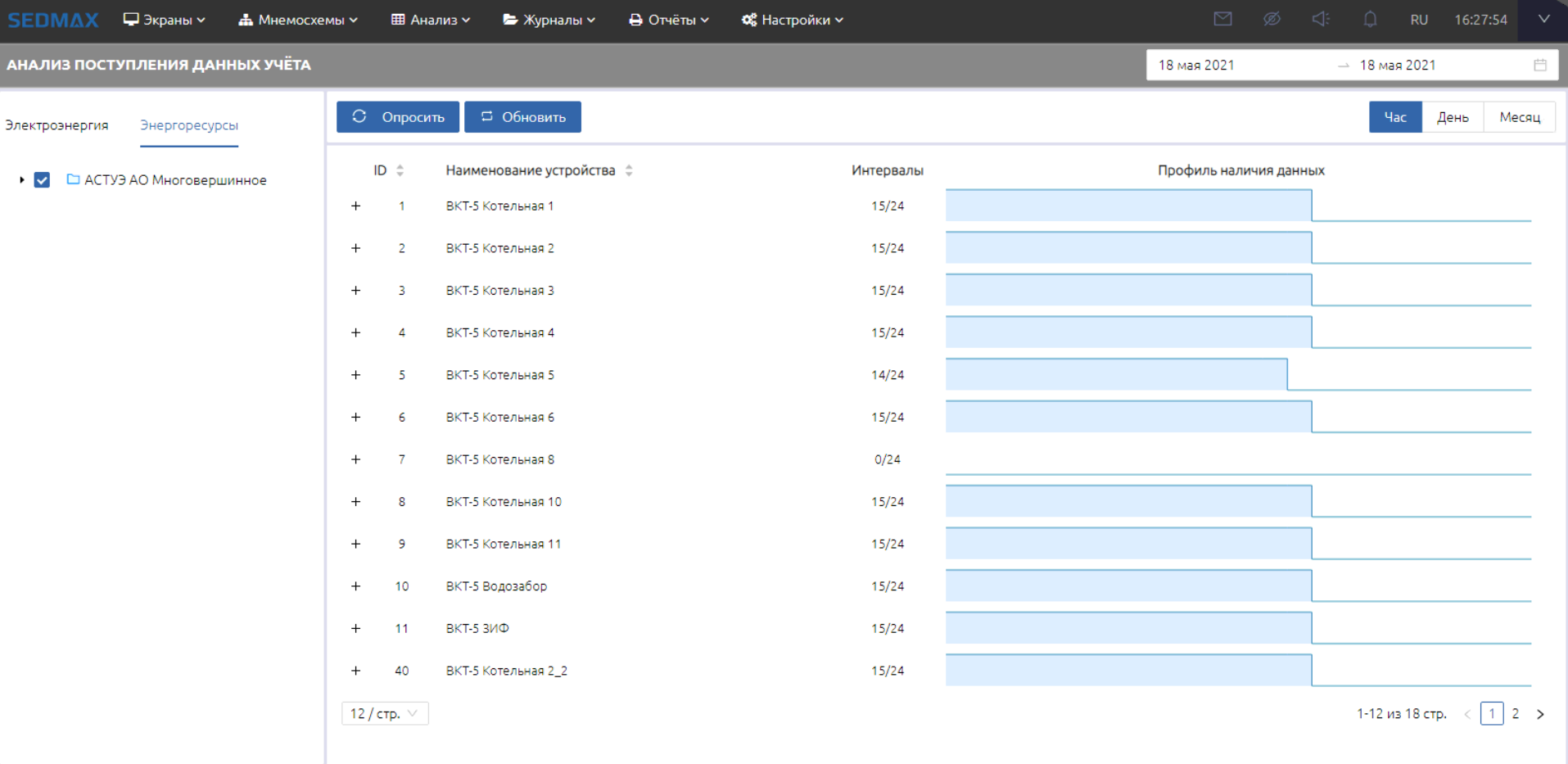The image size is (1568, 764).
Task: Click the crossed-out eye icon
Action: pyautogui.click(x=1272, y=20)
